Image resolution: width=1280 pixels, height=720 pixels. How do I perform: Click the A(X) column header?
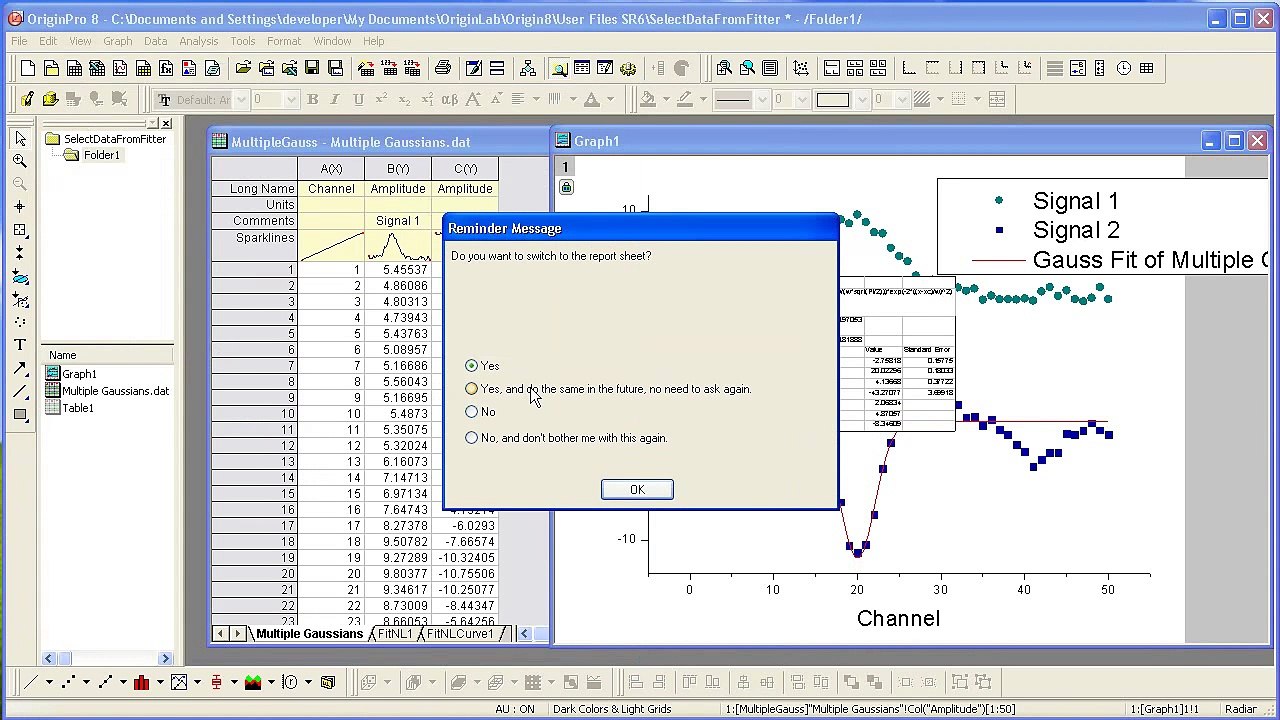(331, 169)
